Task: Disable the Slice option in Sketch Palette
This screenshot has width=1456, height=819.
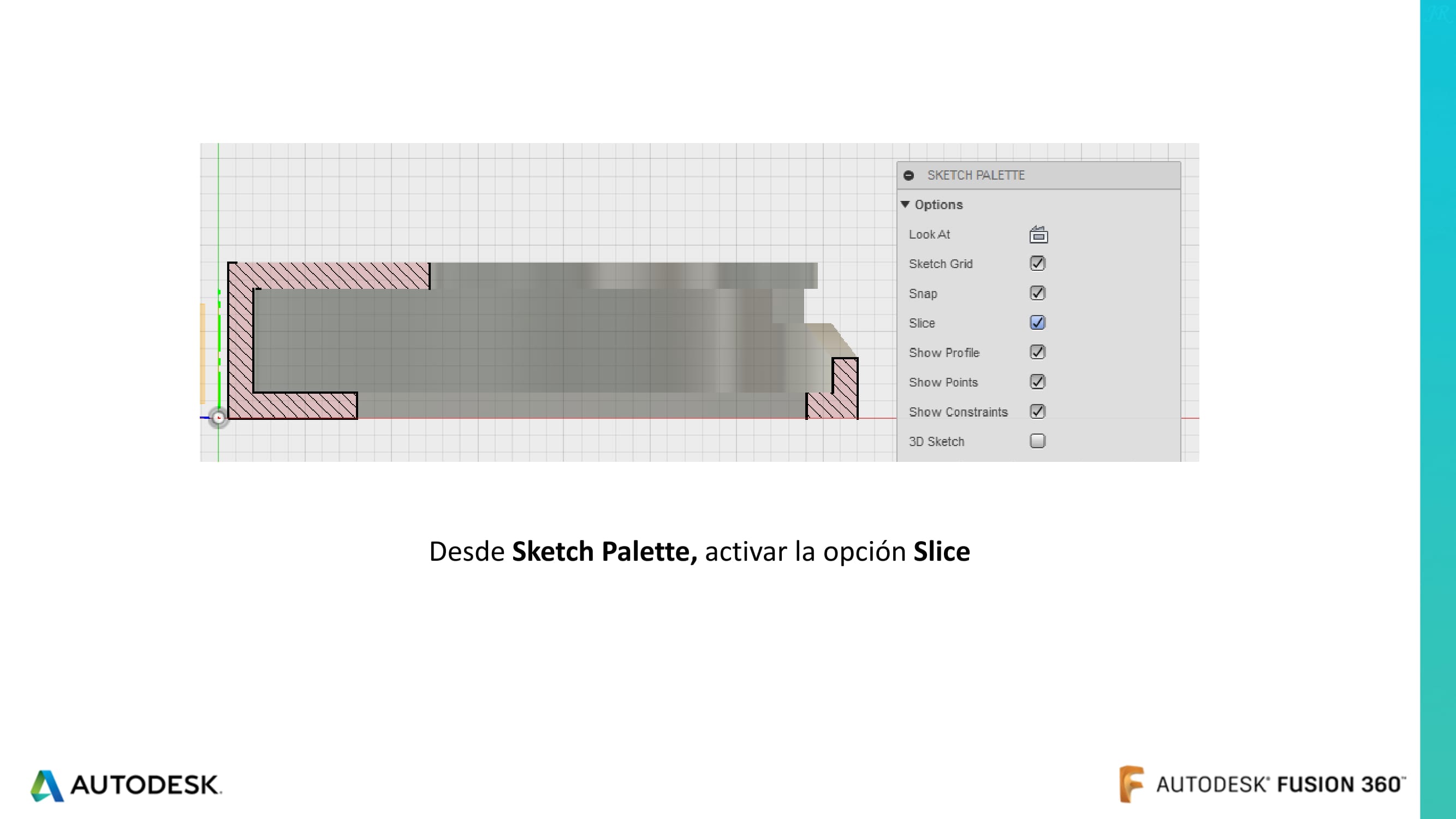Action: pos(1038,322)
